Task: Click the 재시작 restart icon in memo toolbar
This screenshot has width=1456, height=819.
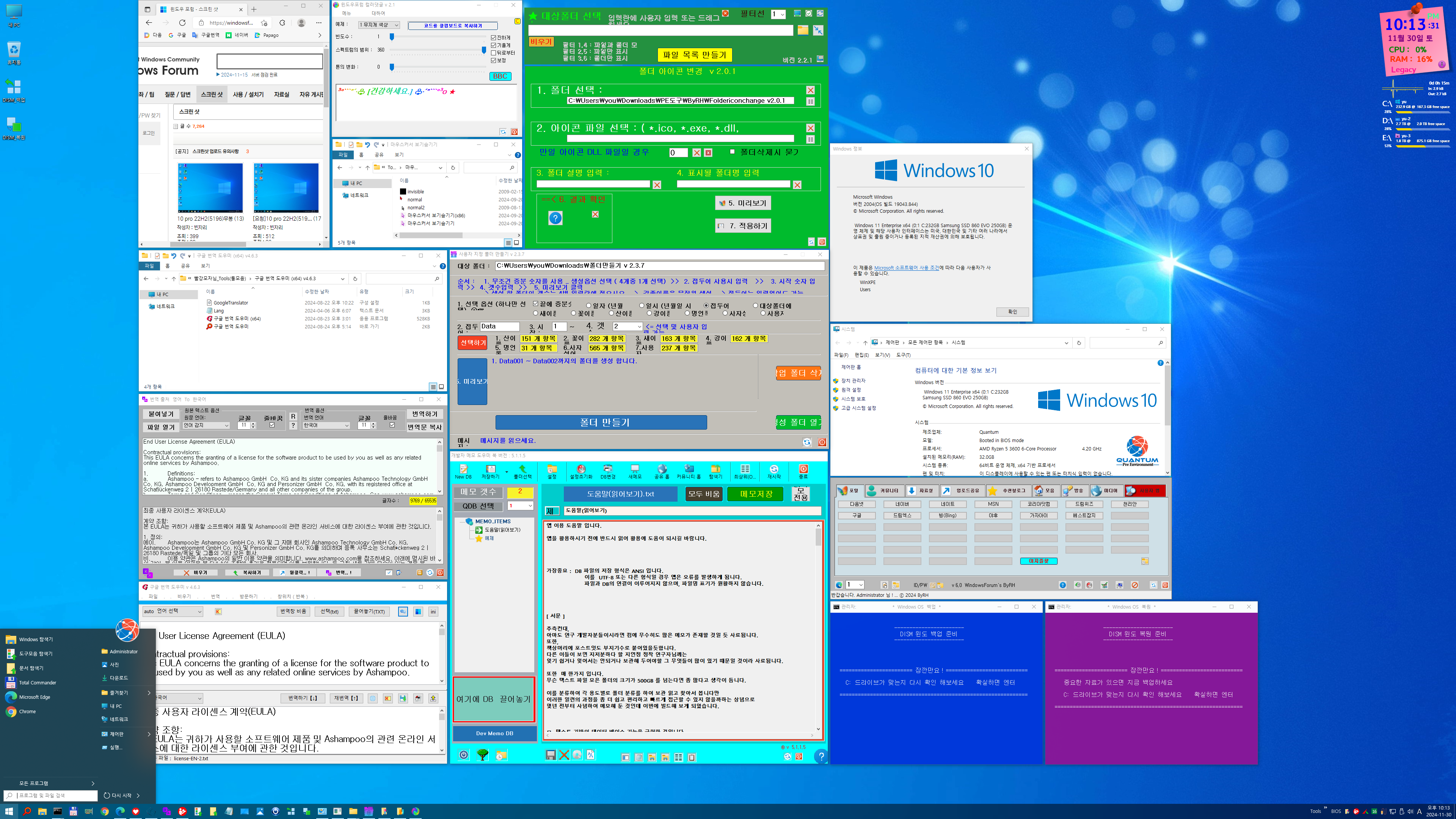Action: (774, 471)
